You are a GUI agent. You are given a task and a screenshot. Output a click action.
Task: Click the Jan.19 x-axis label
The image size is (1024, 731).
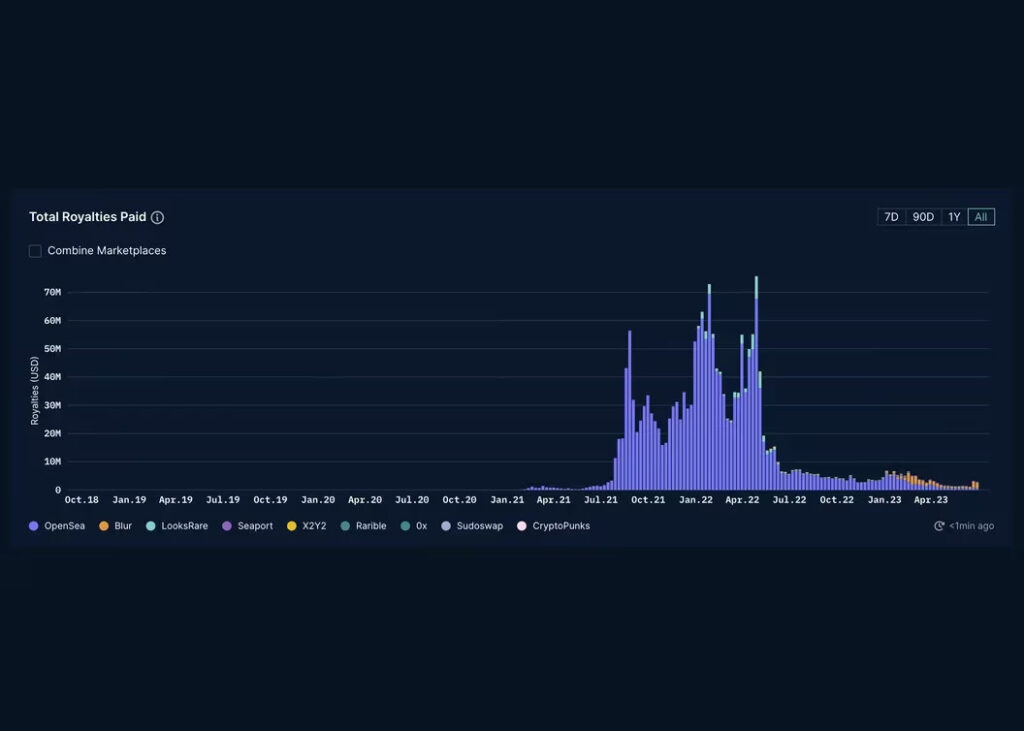click(x=129, y=500)
